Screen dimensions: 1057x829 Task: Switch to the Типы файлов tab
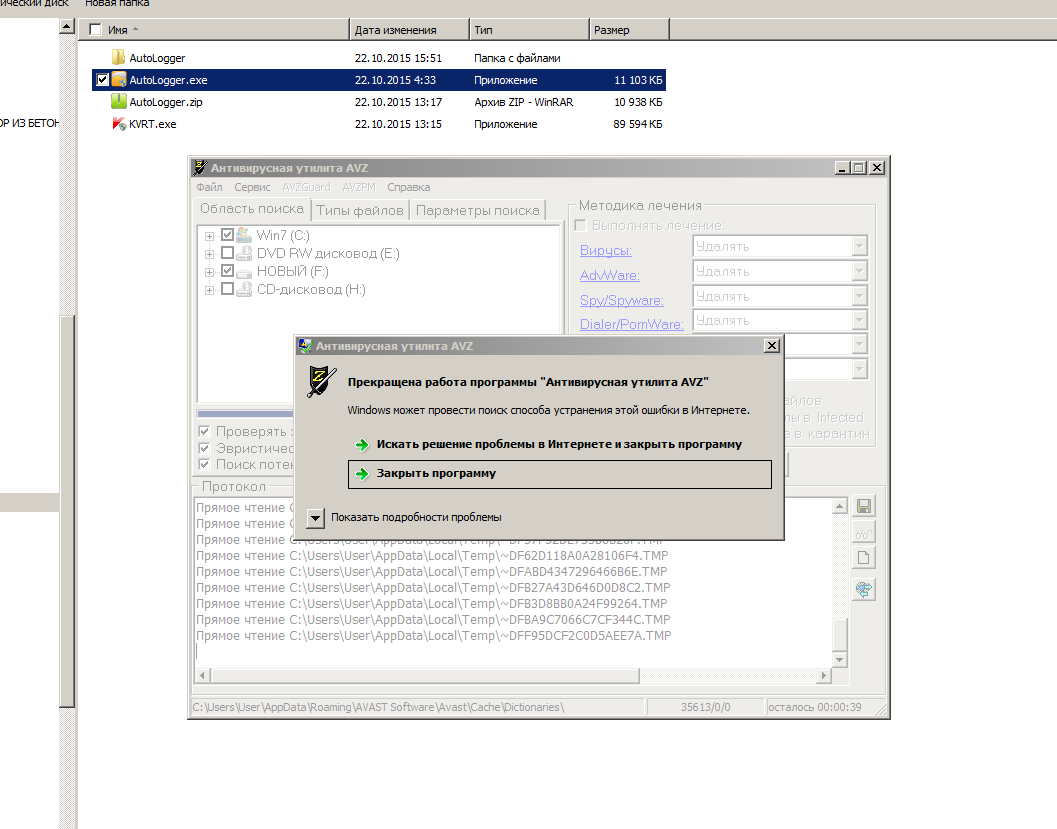tap(360, 210)
